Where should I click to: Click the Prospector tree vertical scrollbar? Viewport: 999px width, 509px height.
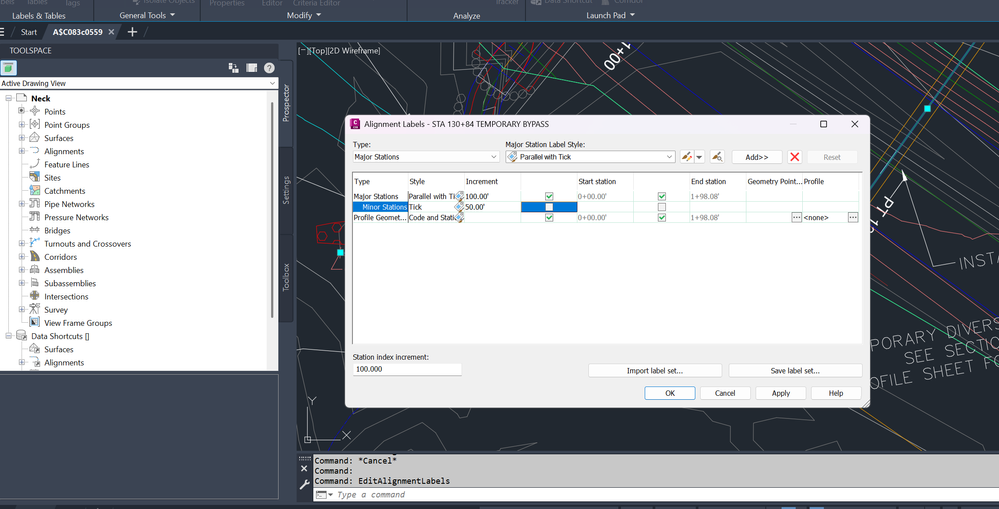pyautogui.click(x=273, y=210)
